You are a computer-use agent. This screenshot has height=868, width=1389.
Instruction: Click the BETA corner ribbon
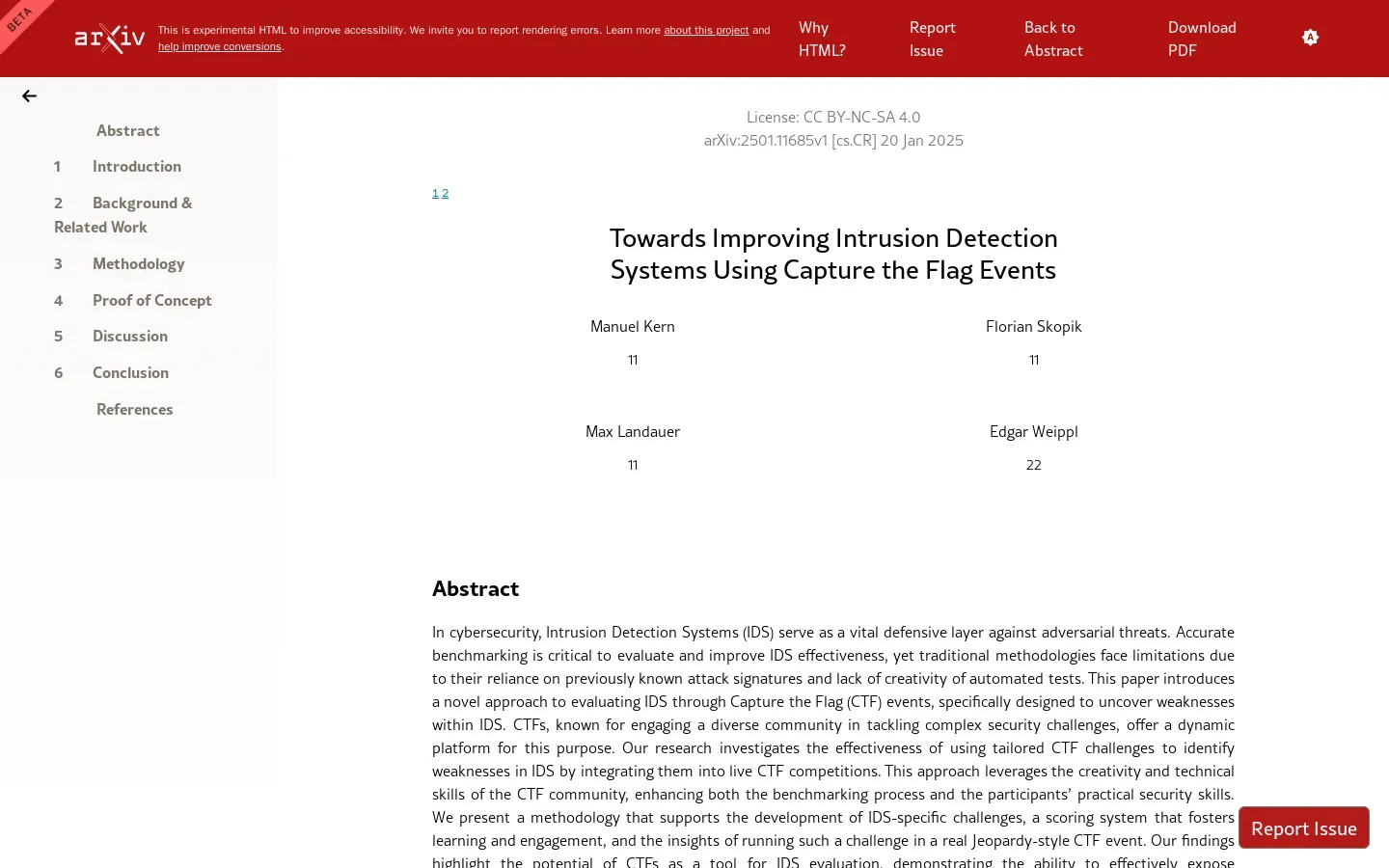19,19
